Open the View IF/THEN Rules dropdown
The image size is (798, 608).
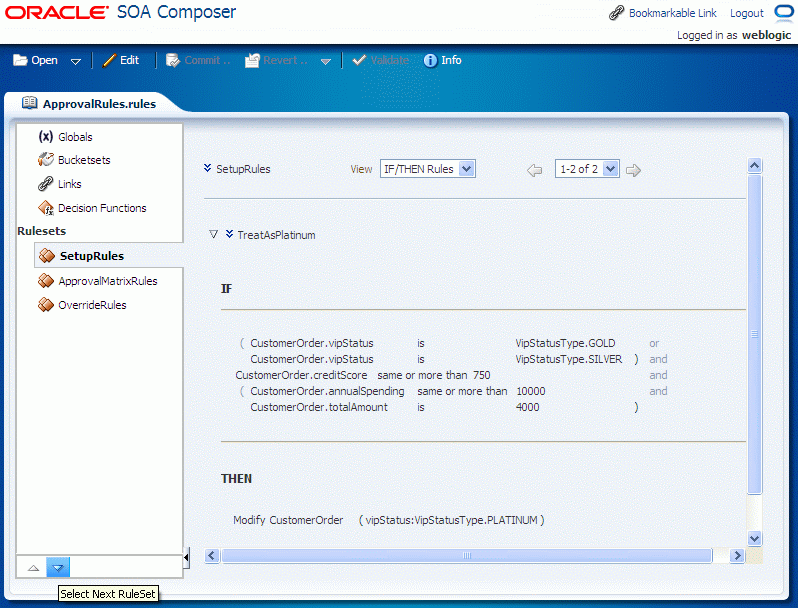(428, 169)
